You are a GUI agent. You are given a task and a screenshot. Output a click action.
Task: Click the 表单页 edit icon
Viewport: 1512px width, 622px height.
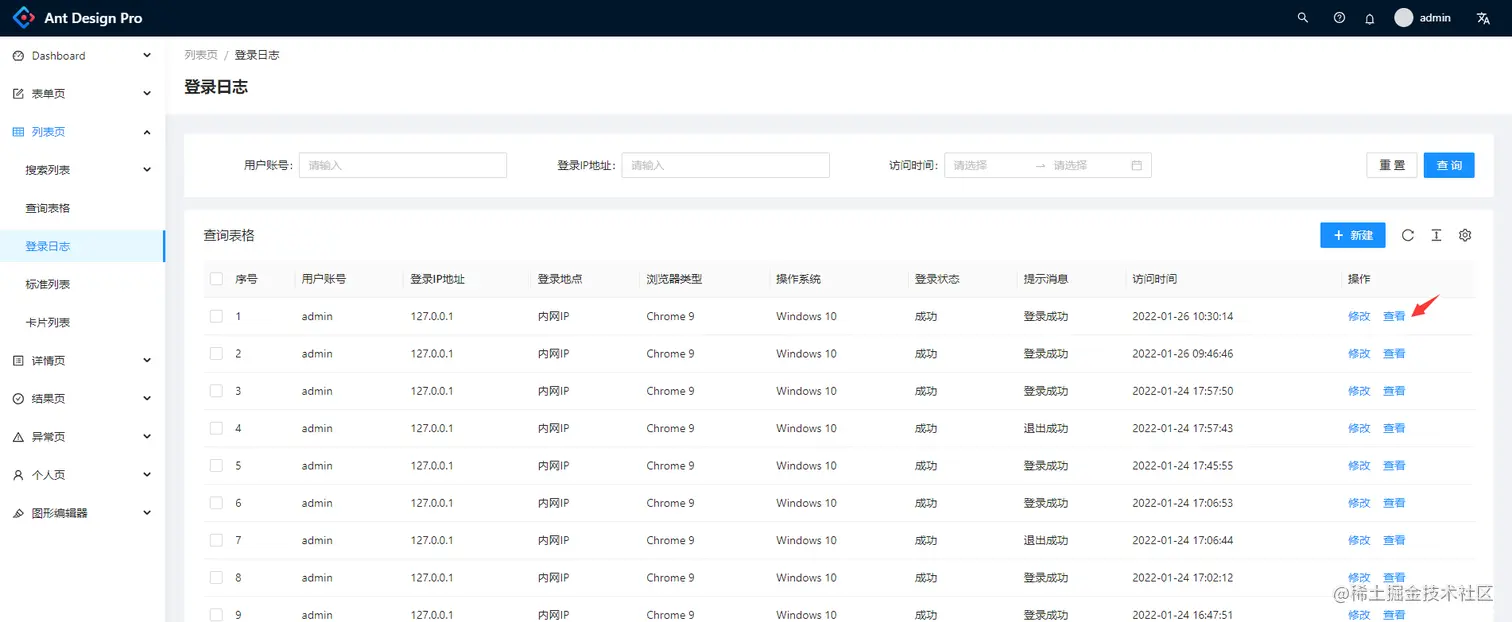point(18,94)
